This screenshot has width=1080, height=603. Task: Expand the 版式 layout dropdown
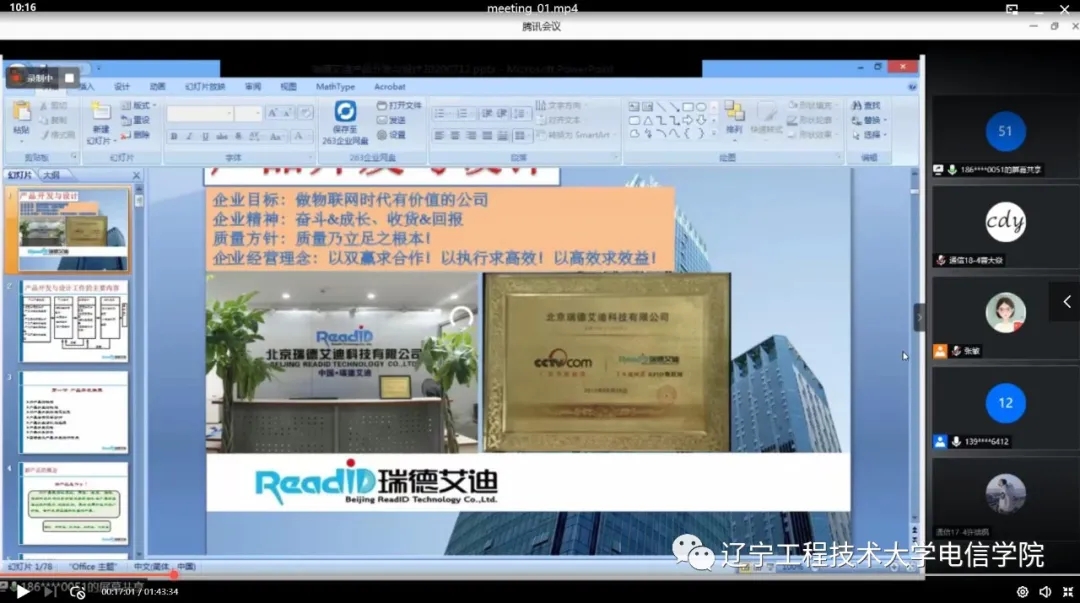click(141, 105)
